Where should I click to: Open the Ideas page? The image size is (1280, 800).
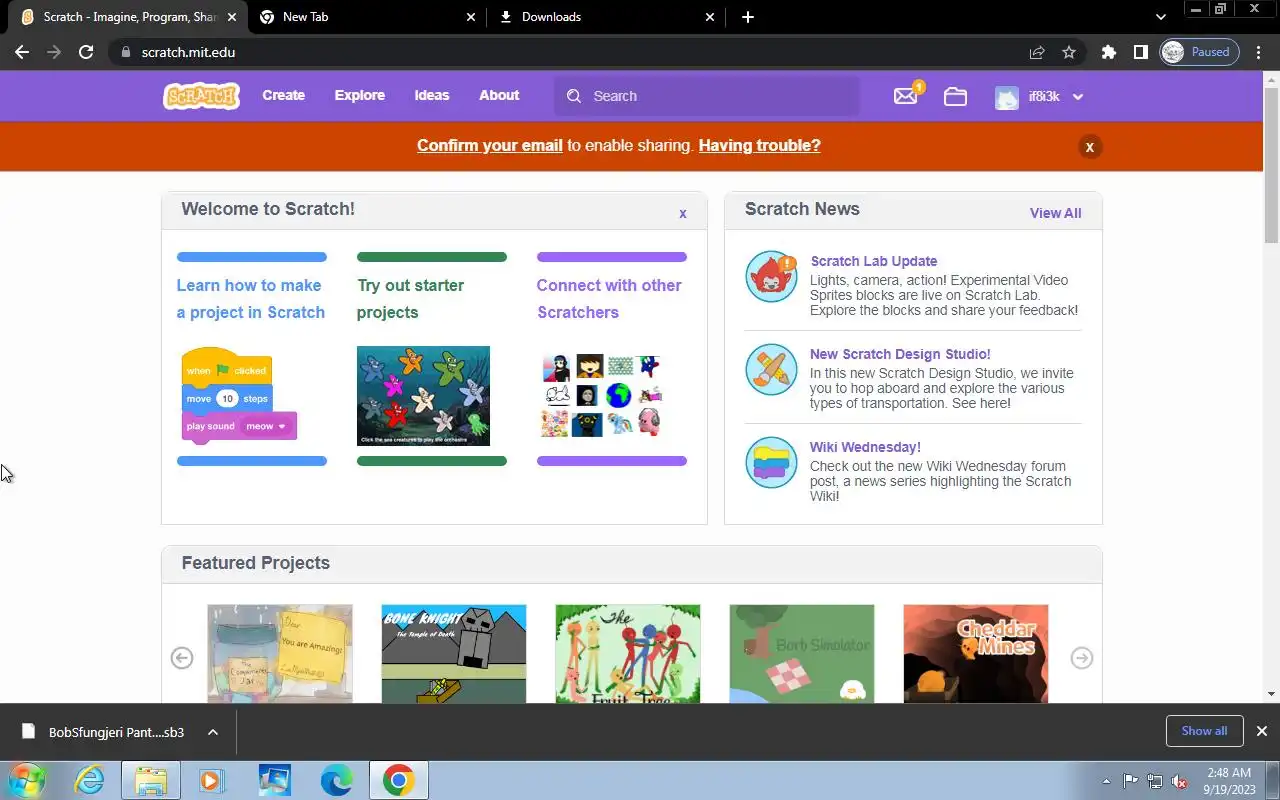coord(432,96)
